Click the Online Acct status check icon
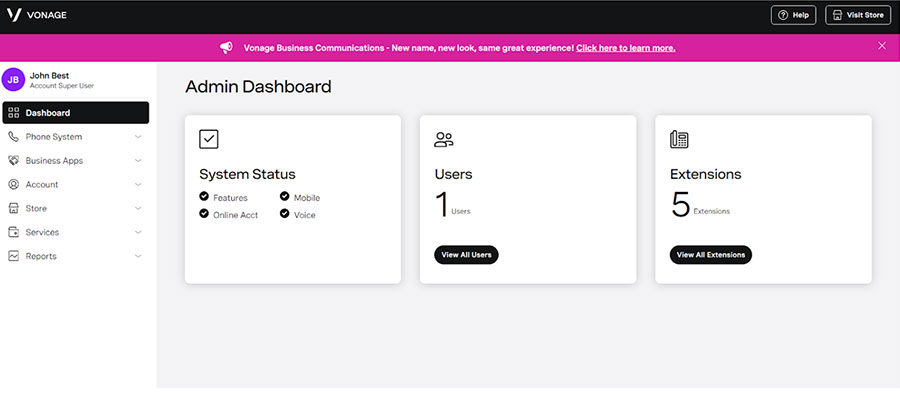The width and height of the screenshot is (900, 393). [x=204, y=213]
